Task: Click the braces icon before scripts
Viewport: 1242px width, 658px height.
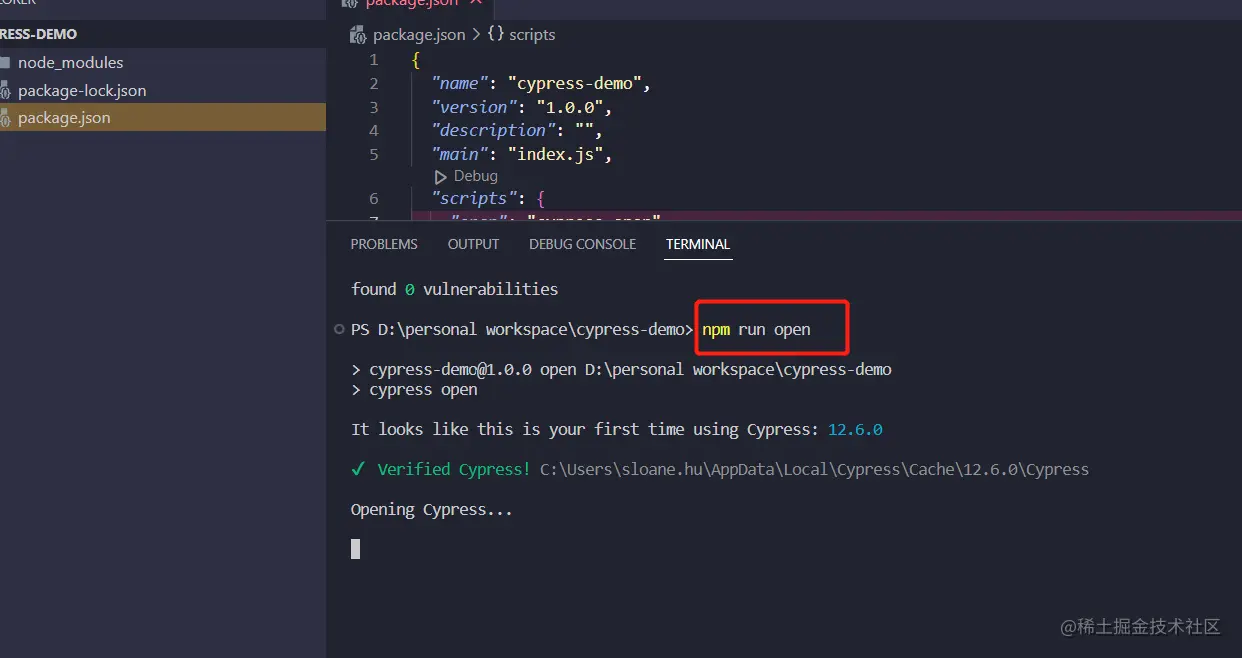Action: point(495,34)
